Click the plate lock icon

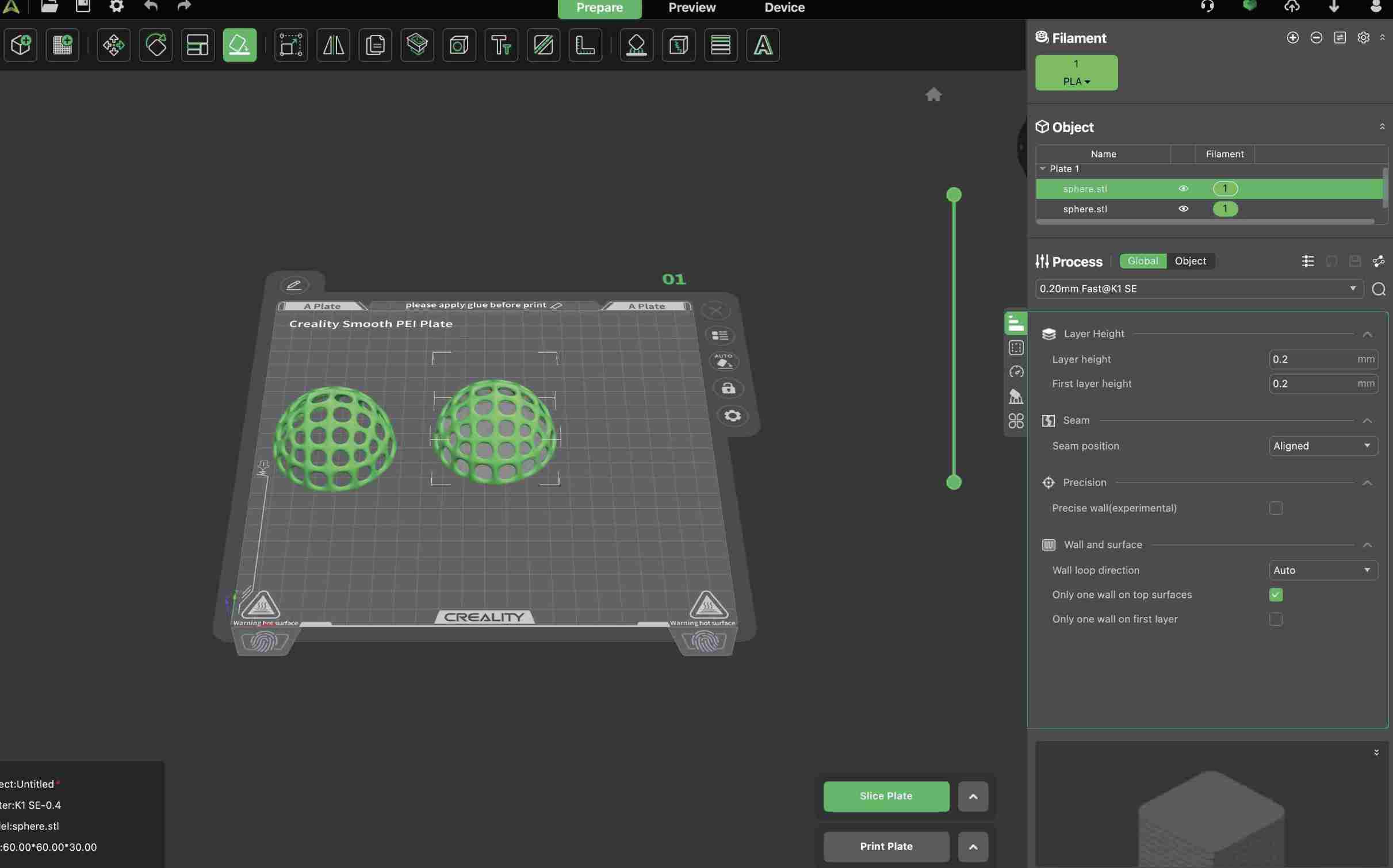click(729, 389)
